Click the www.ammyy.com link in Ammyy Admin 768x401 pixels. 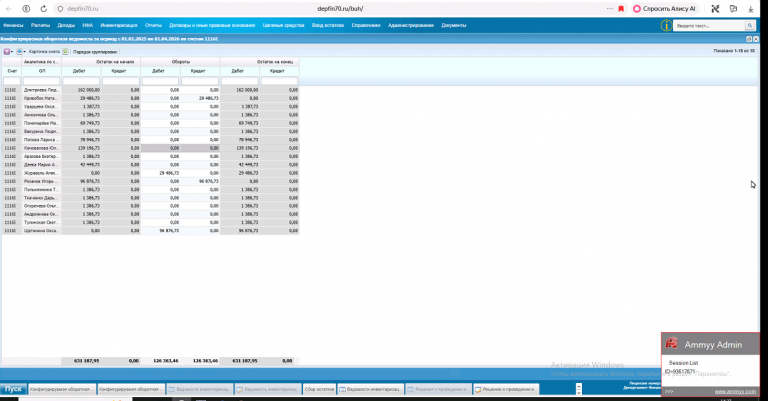coord(735,392)
